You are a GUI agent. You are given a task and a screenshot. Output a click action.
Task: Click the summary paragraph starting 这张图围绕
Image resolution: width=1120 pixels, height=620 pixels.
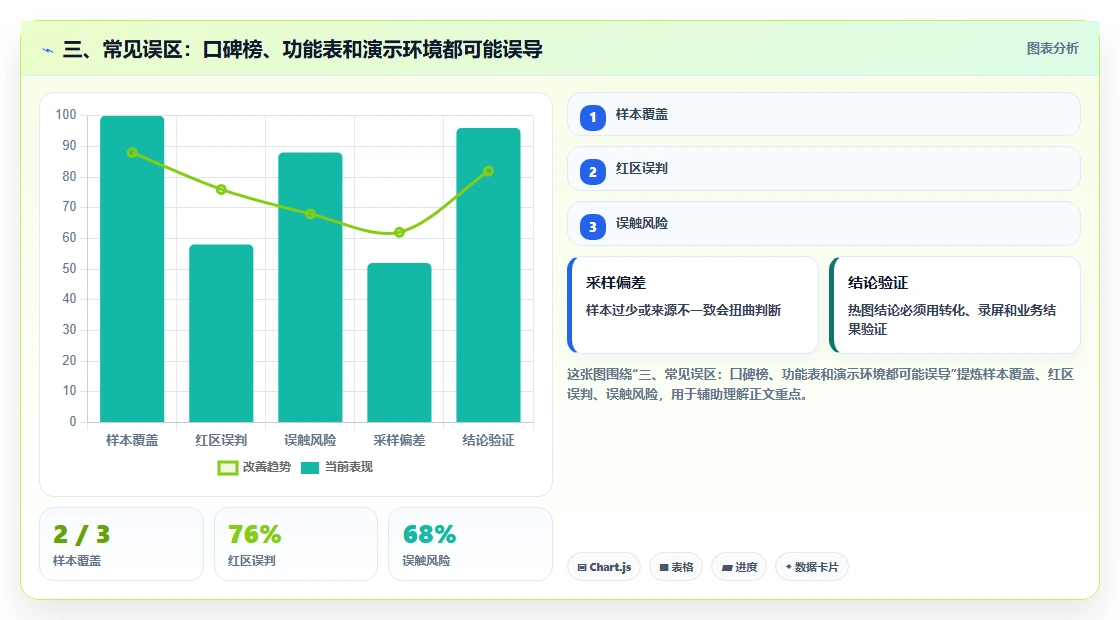(820, 384)
